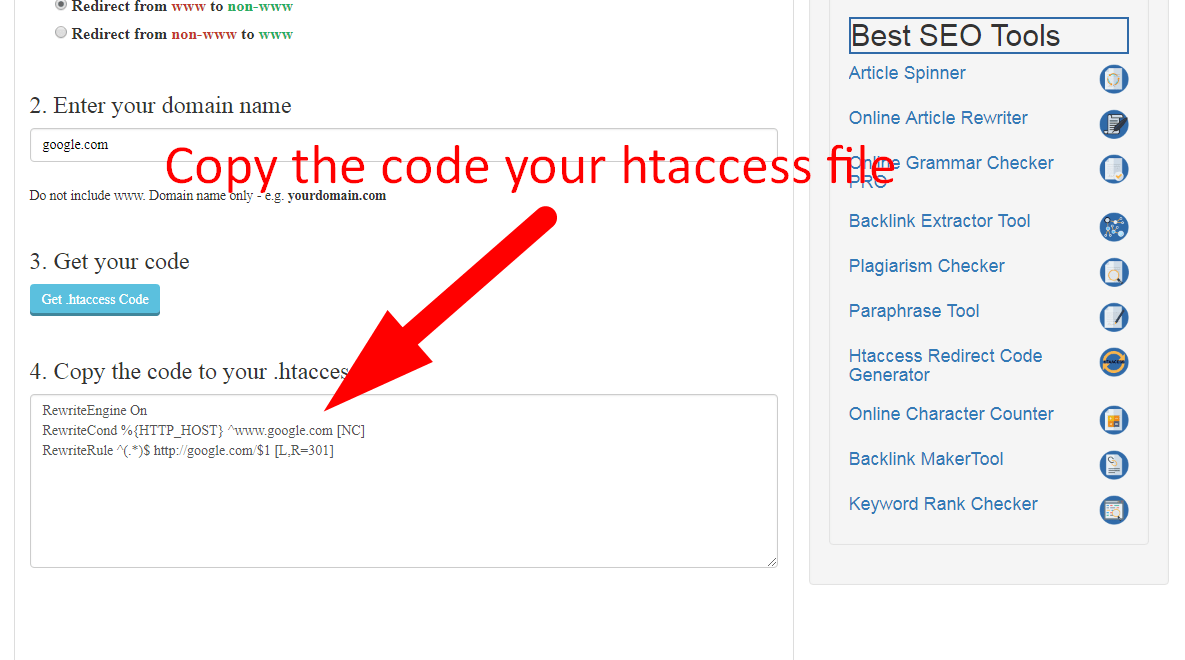Click the textarea resize handle
The image size is (1185, 660).
pyautogui.click(x=773, y=562)
